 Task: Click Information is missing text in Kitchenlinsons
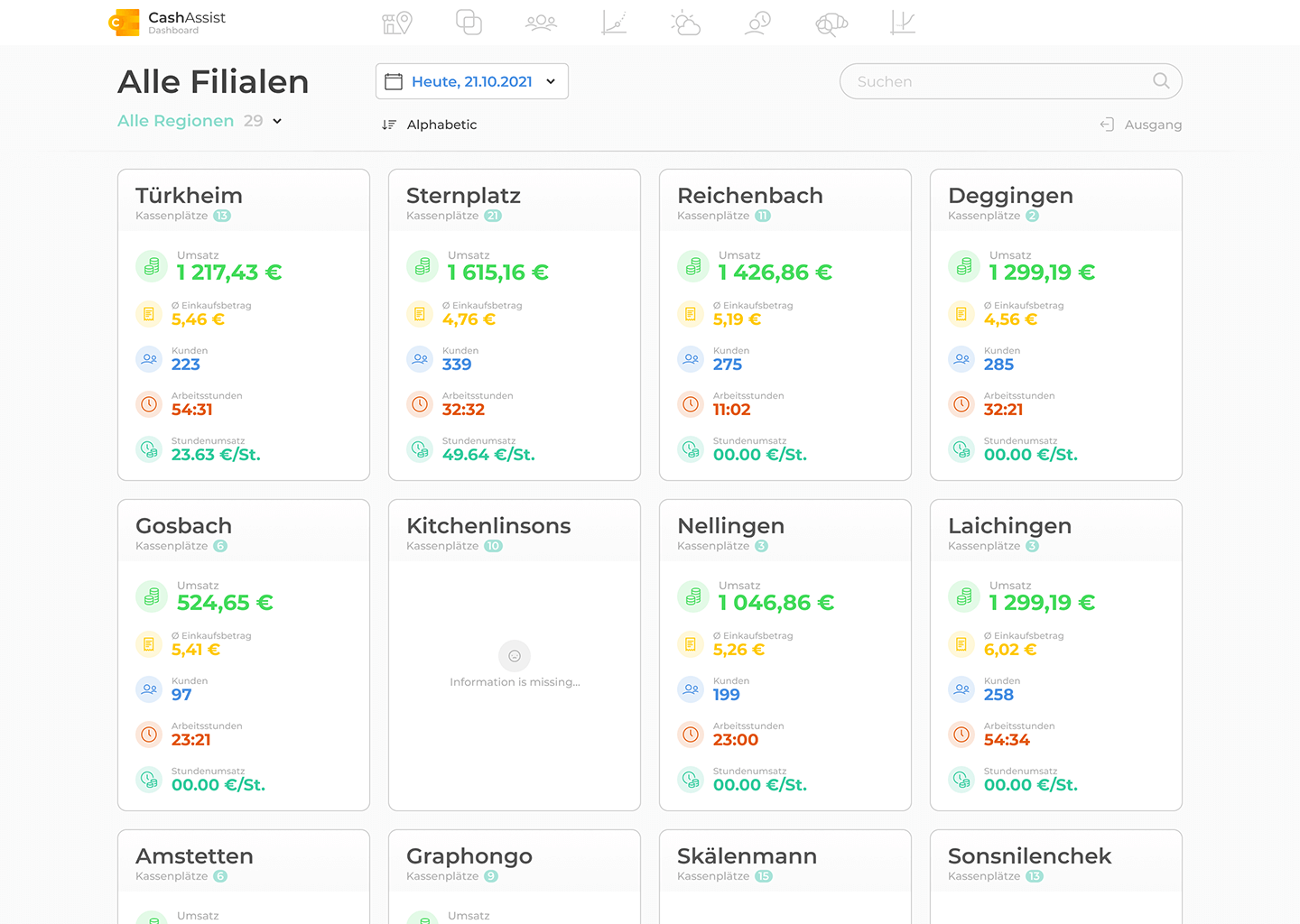click(x=515, y=682)
